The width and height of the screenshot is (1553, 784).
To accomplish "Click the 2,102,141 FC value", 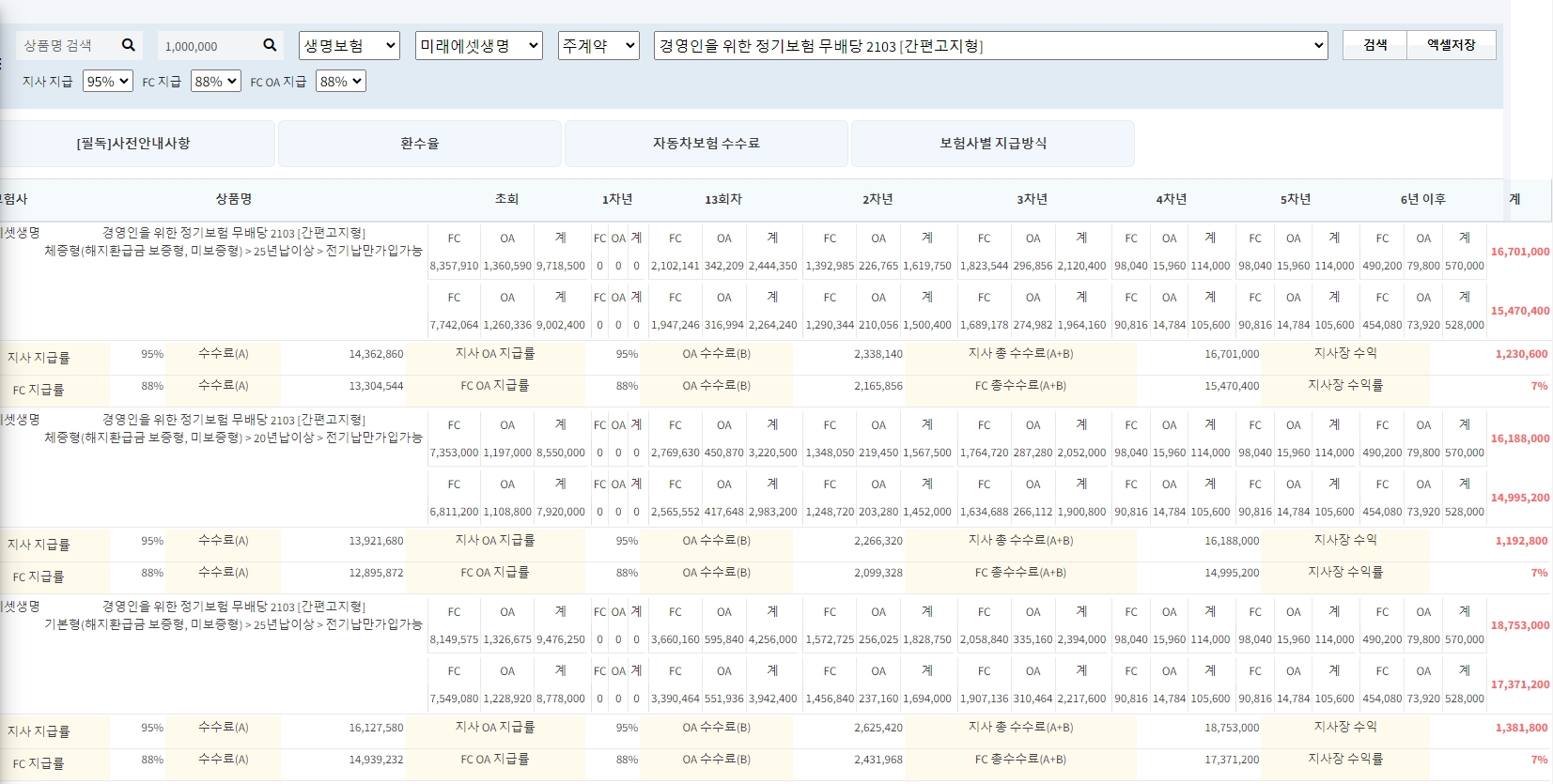I will click(x=676, y=266).
